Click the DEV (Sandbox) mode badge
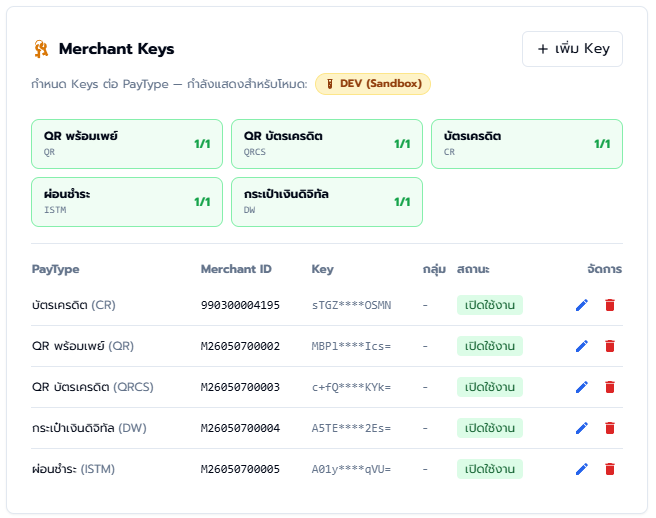Screen dimensions: 656x518 373,84
